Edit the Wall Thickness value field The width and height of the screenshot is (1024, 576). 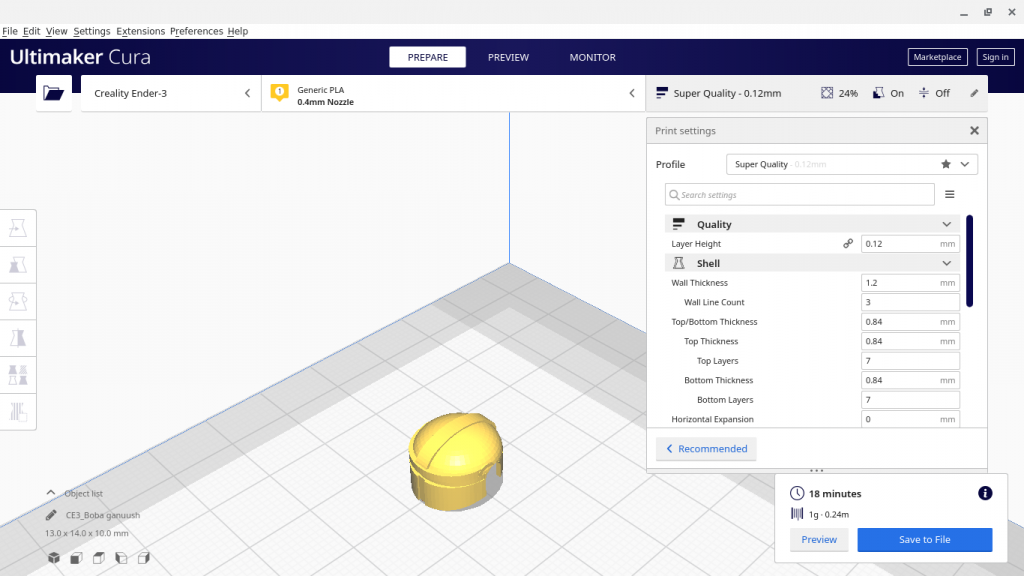pyautogui.click(x=910, y=283)
